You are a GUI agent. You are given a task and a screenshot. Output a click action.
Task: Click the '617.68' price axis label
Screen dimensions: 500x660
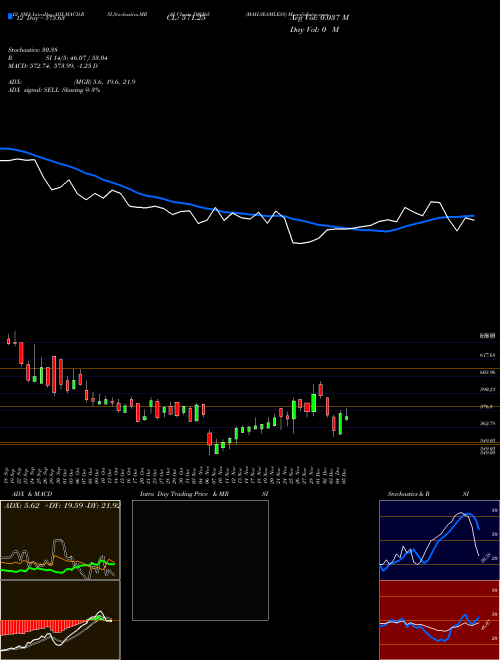[487, 355]
